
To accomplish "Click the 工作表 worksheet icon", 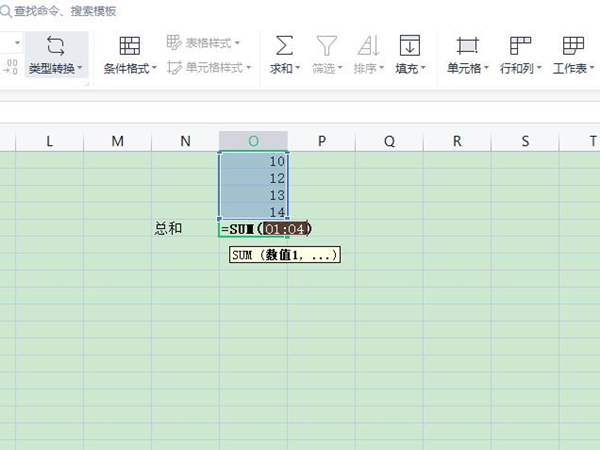I will (573, 46).
